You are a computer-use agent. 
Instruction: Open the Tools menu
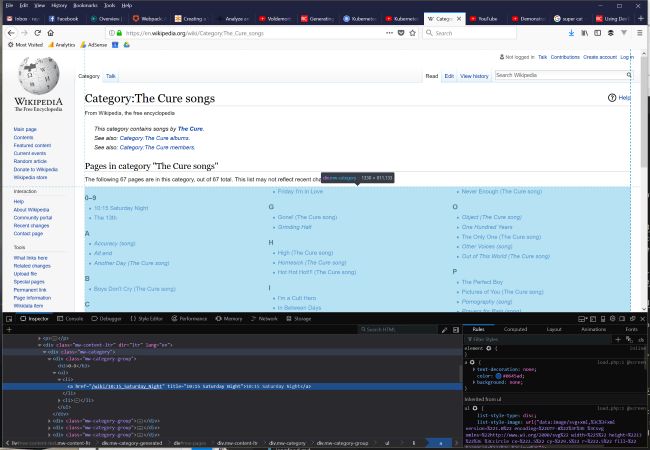pyautogui.click(x=109, y=5)
